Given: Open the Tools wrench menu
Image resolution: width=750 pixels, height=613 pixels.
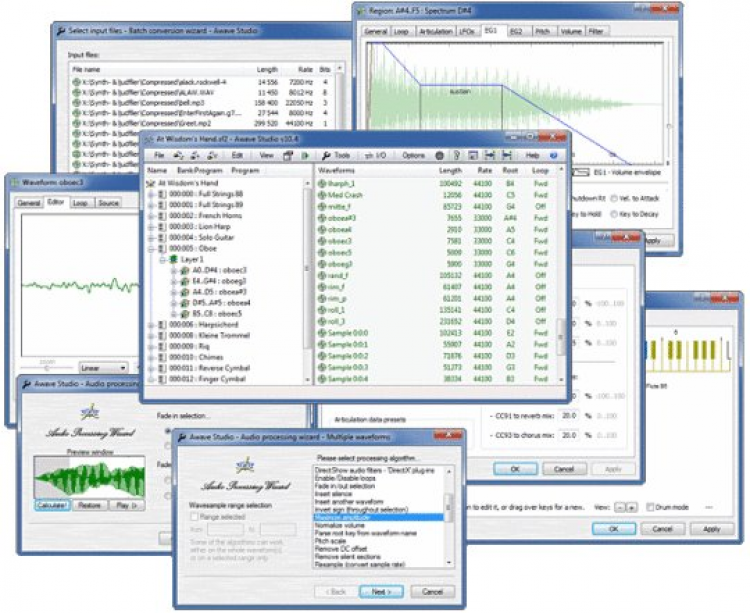Looking at the screenshot, I should coord(336,155).
